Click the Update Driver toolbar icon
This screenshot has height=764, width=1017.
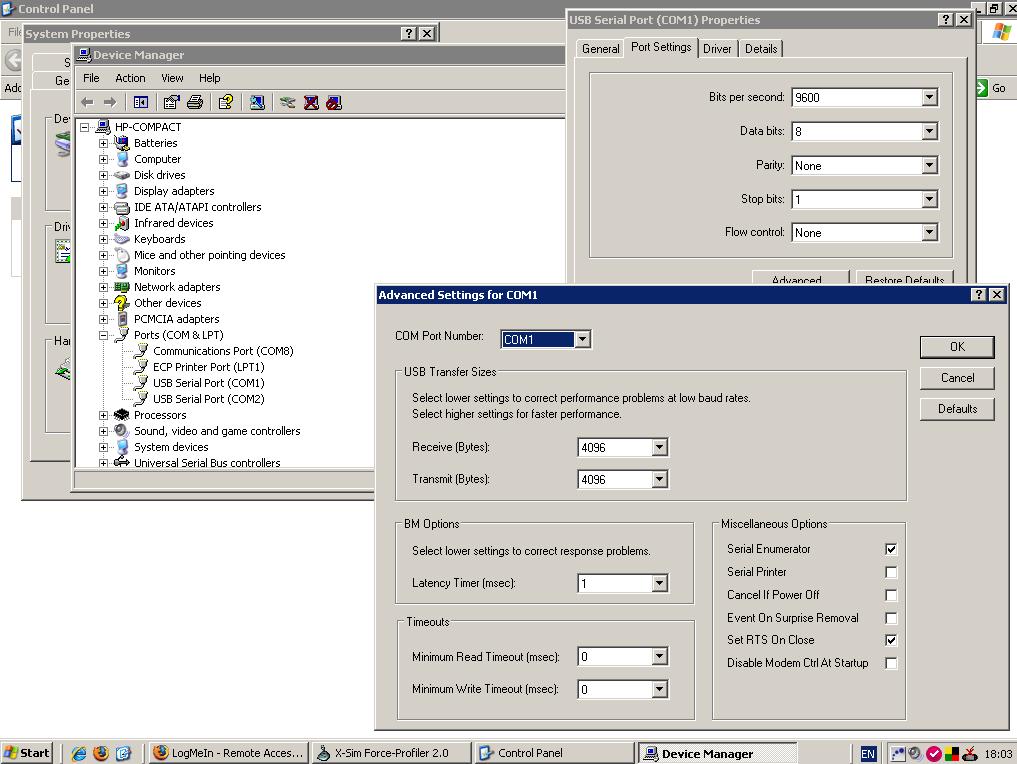[x=287, y=102]
